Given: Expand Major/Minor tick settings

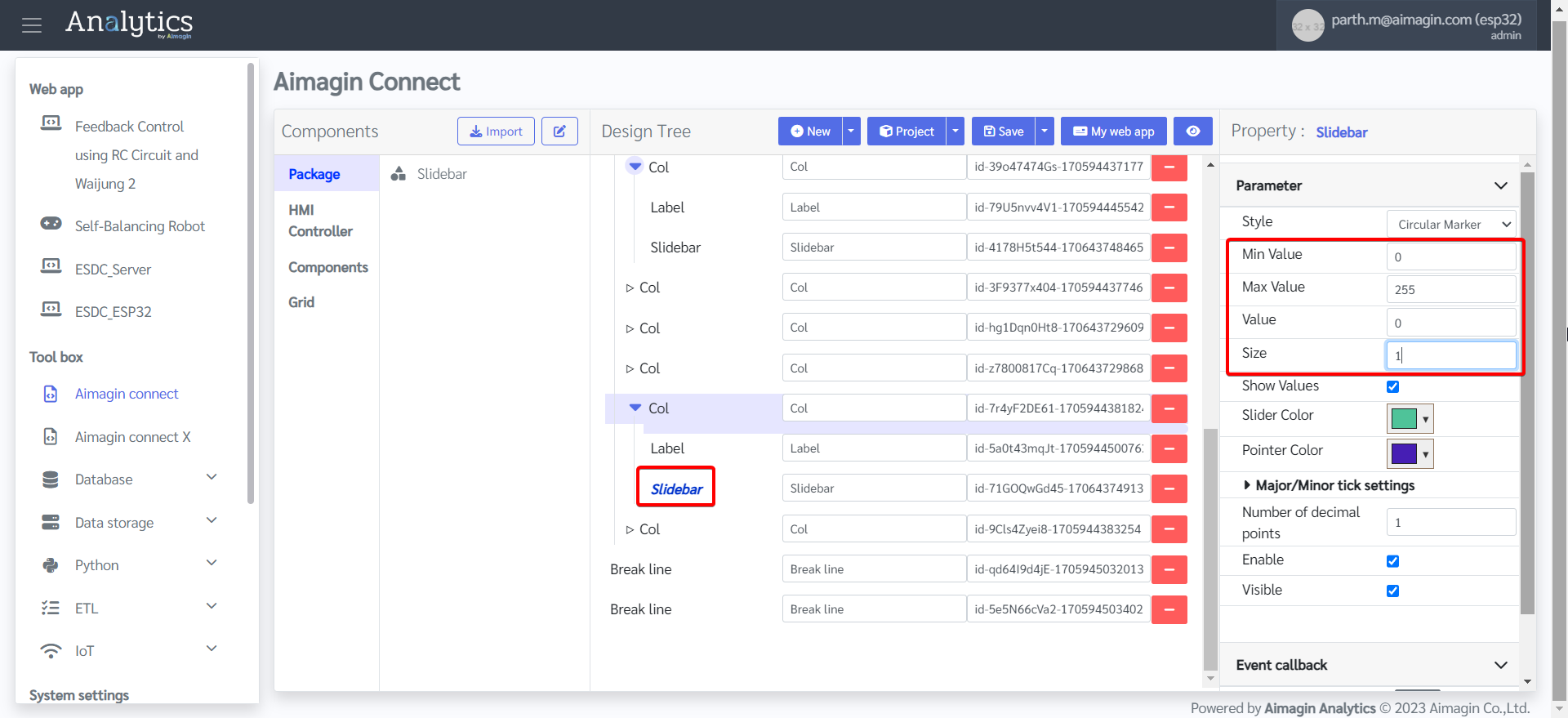Looking at the screenshot, I should 1328,485.
